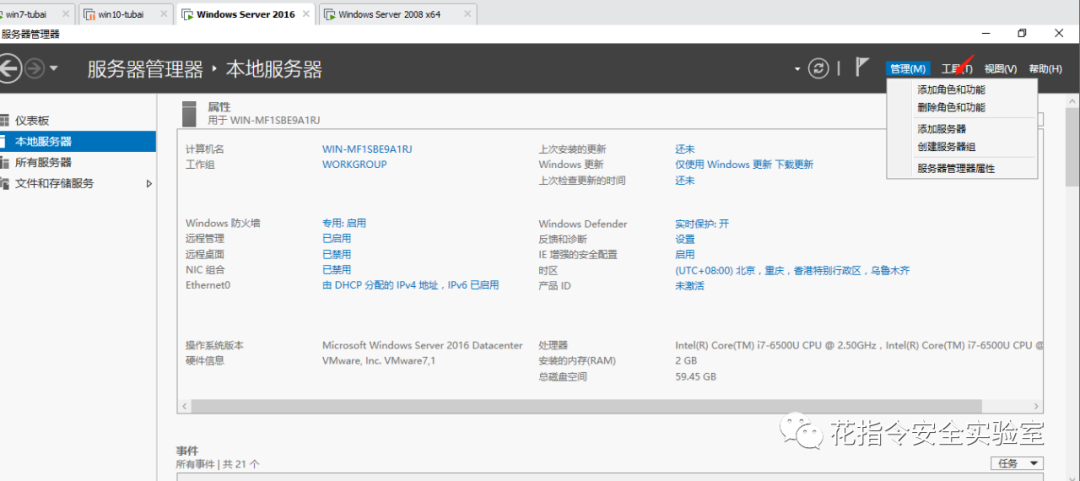Click the 仪表板 dashboard icon
The height and width of the screenshot is (481, 1080).
click(x=4, y=120)
